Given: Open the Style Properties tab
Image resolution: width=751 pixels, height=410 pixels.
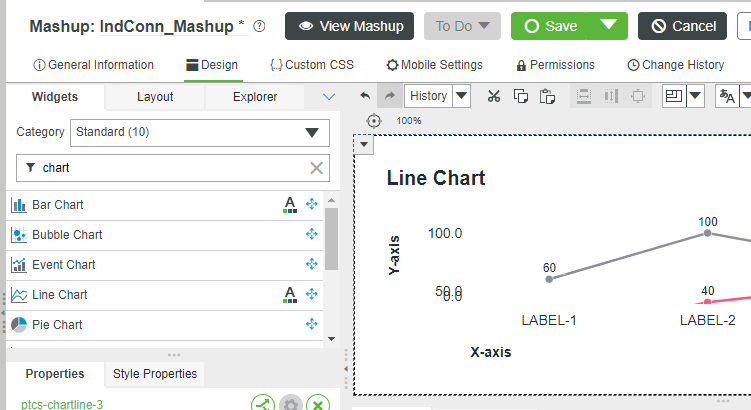Looking at the screenshot, I should click(x=155, y=374).
